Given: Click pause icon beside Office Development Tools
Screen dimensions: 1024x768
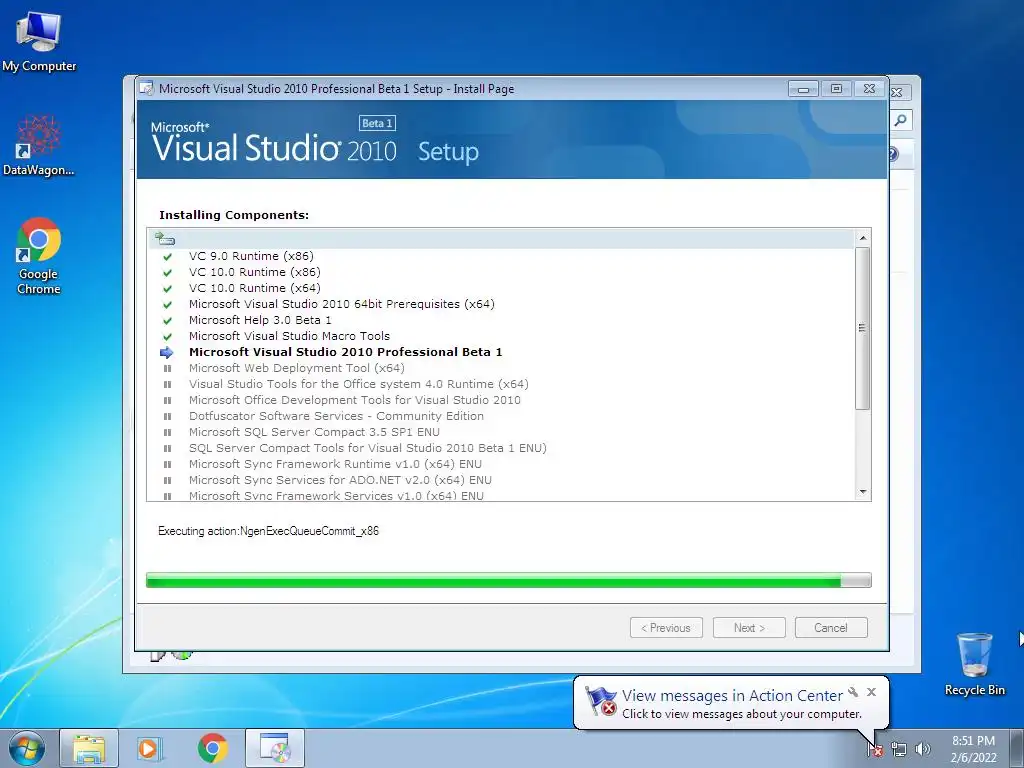Looking at the screenshot, I should coord(167,400).
